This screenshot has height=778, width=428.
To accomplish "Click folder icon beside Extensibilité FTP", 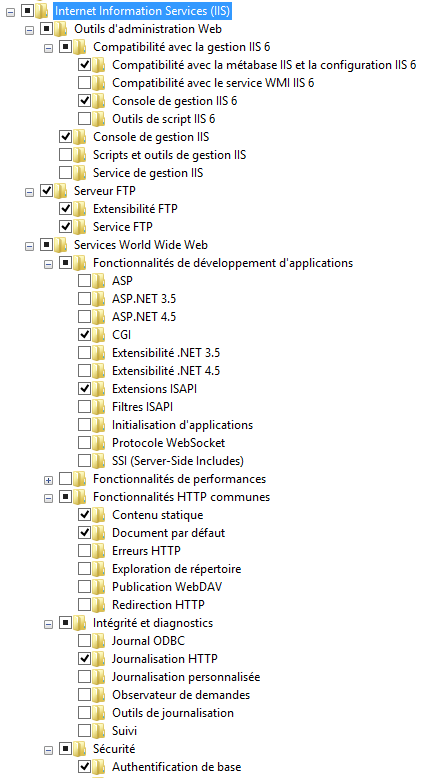I will point(80,209).
